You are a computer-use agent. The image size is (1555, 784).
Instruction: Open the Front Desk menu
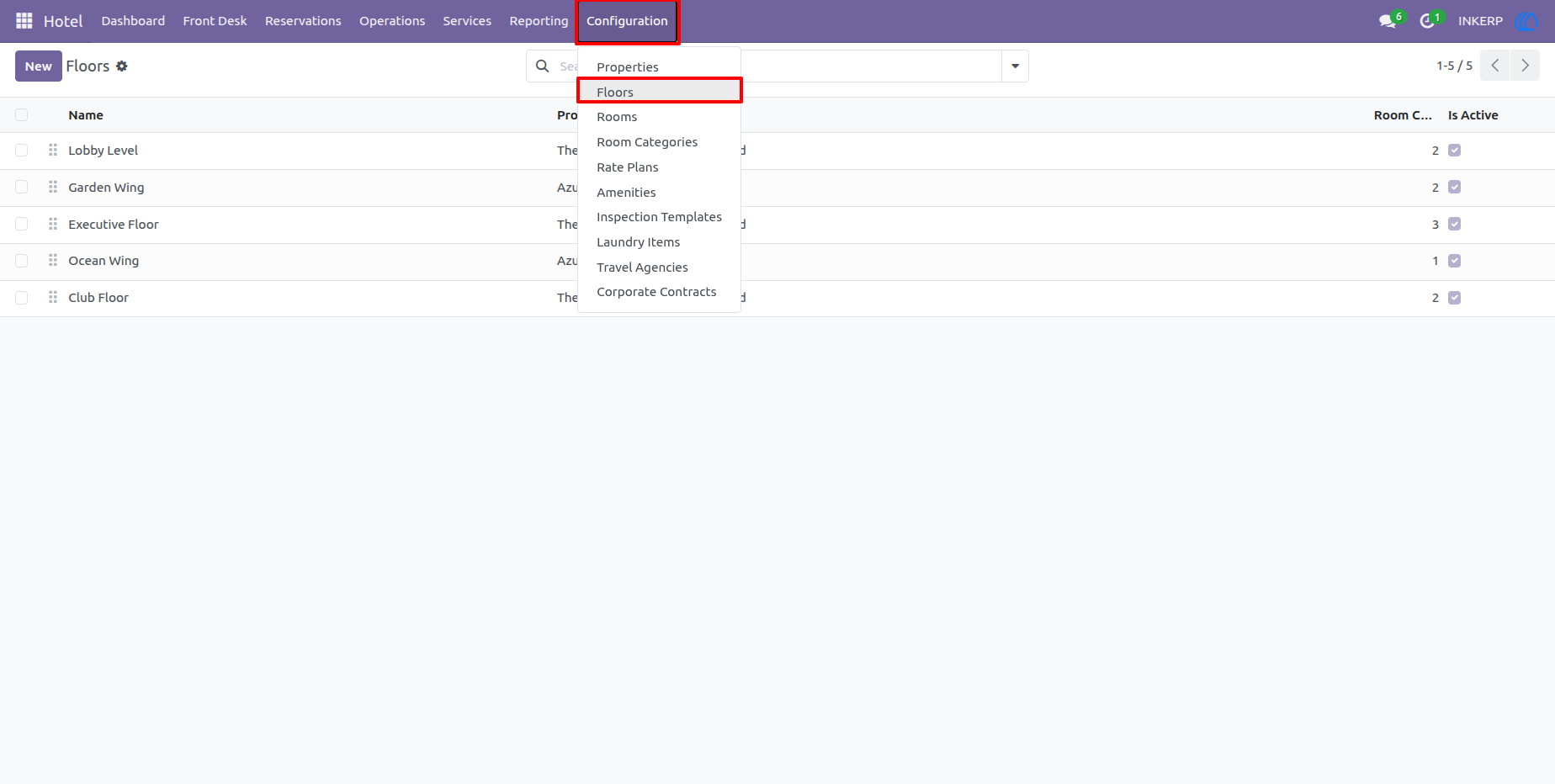point(215,21)
